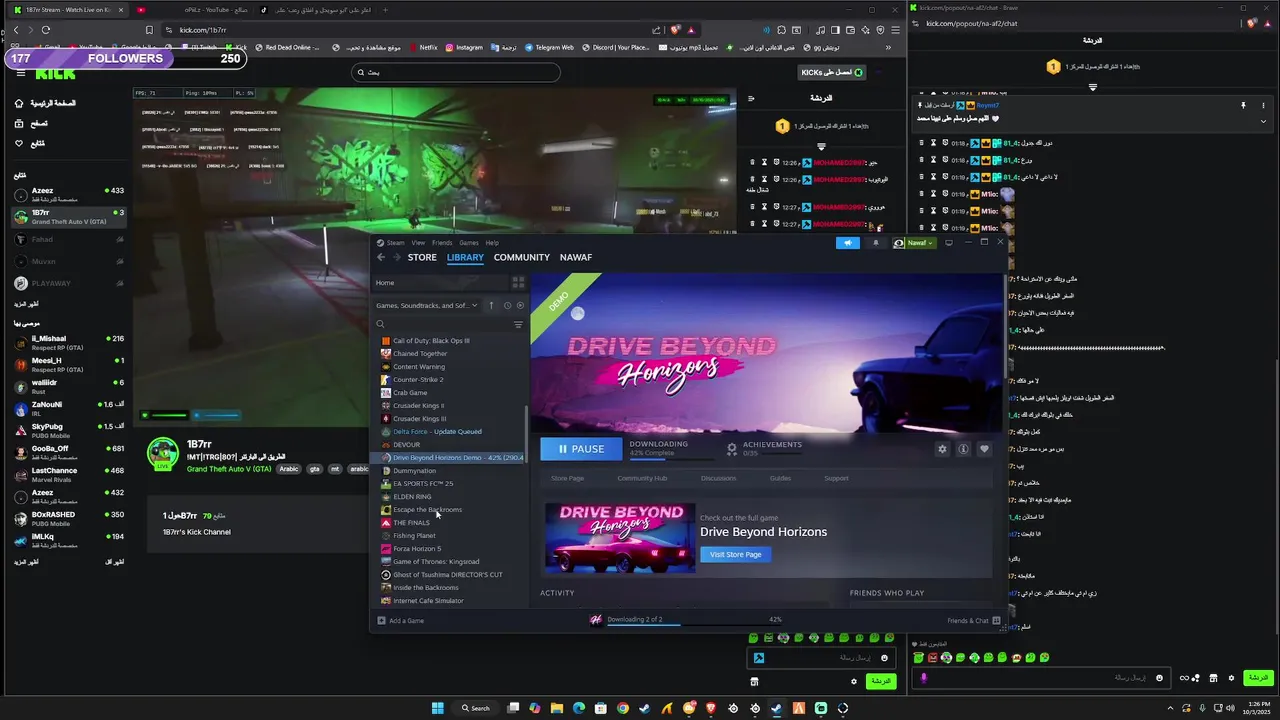Open File Explorer from taskbar

click(557, 708)
